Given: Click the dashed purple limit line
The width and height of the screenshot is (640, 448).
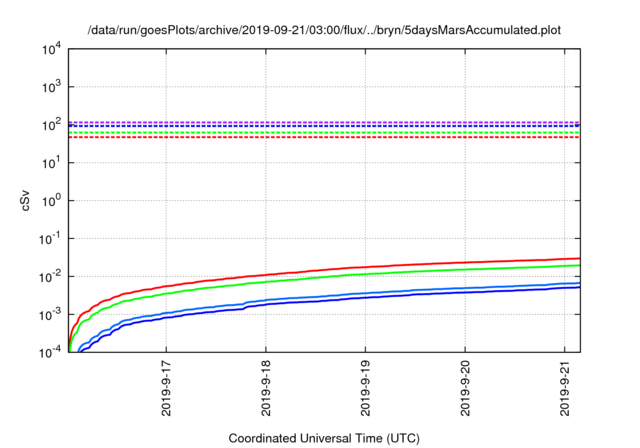Looking at the screenshot, I should click(324, 122).
